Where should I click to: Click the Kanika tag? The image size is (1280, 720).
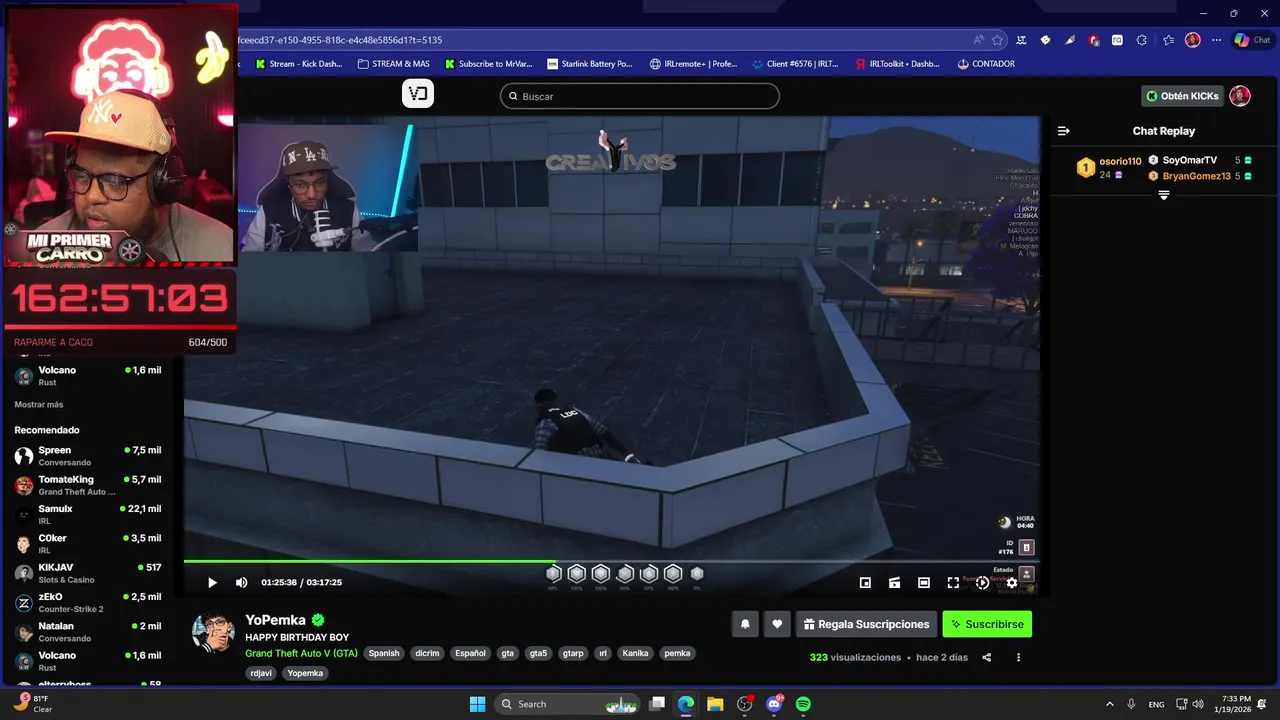[635, 653]
